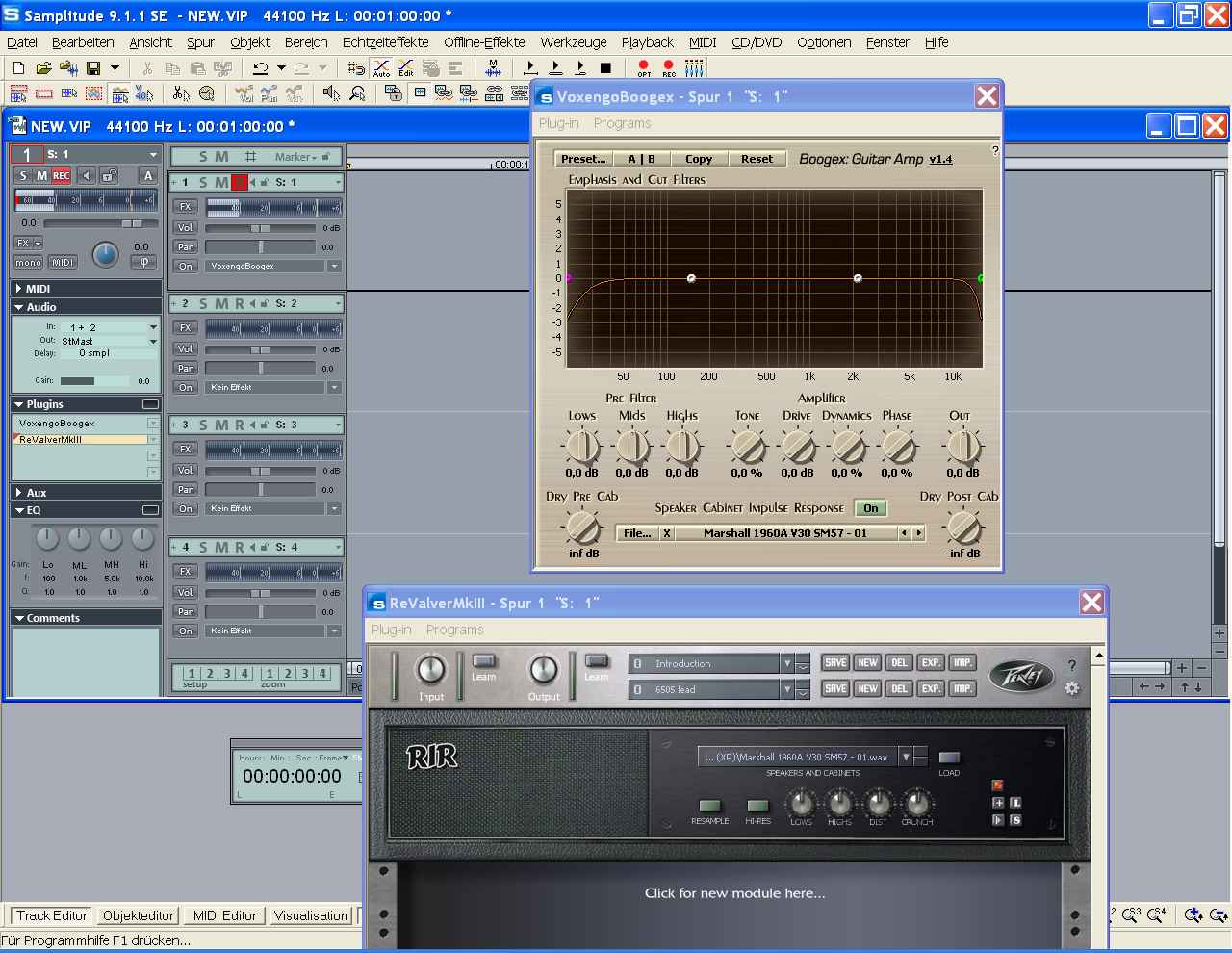Click the Boogex Preset... button
The width and height of the screenshot is (1232, 953).
(583, 159)
